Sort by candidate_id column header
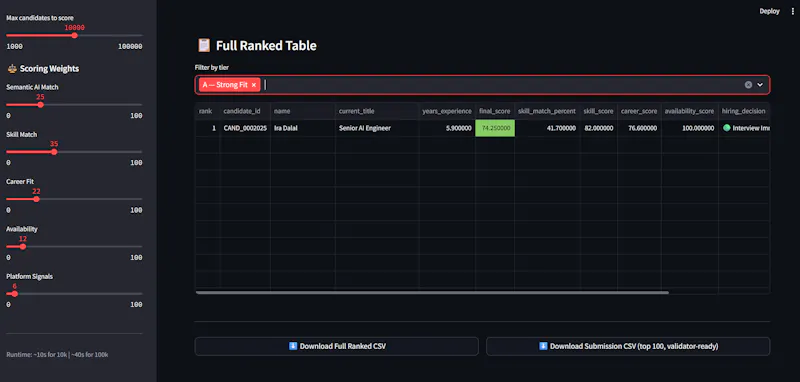The width and height of the screenshot is (800, 382). click(245, 111)
